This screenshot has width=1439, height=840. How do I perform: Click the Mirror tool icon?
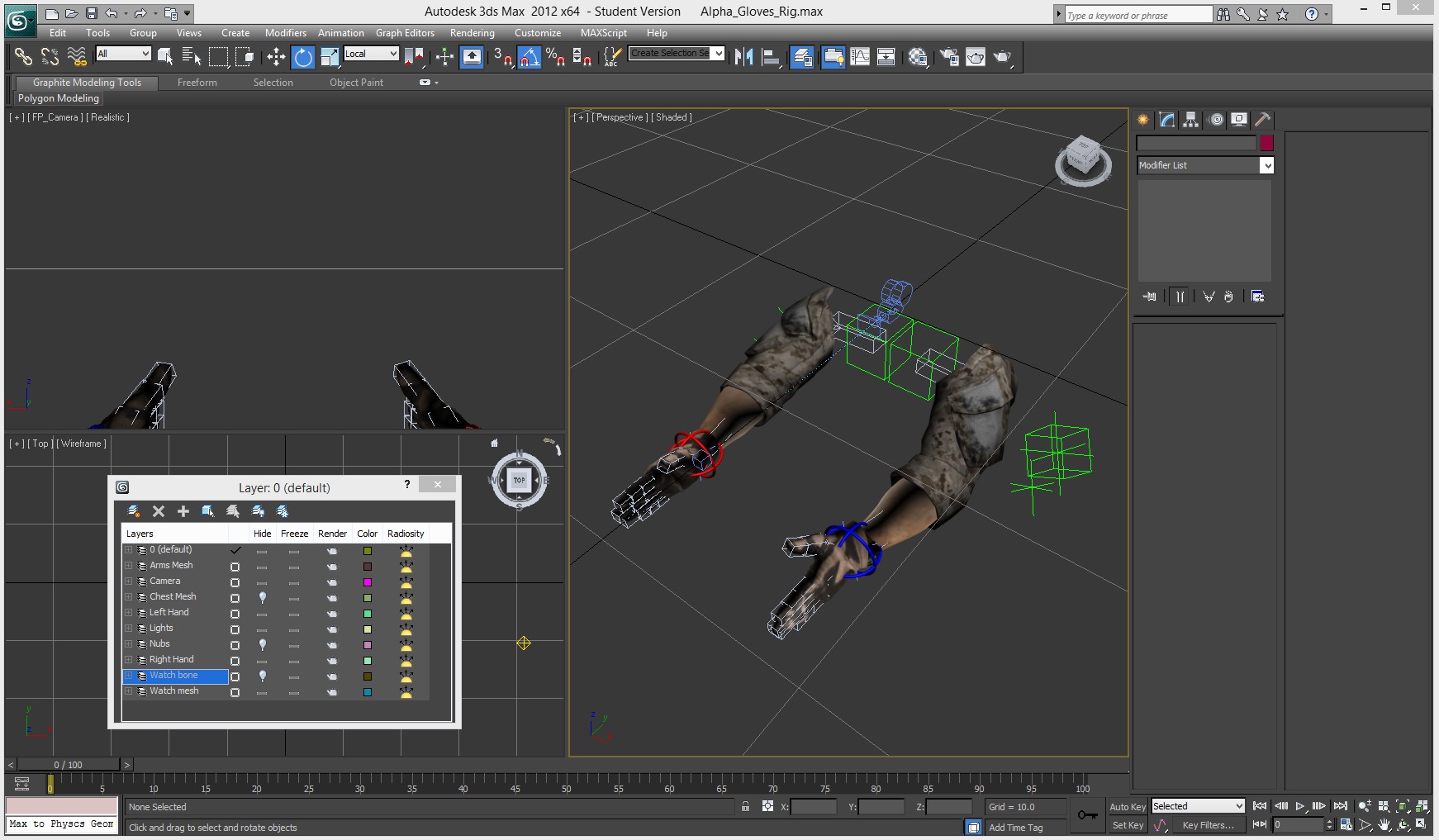(743, 57)
